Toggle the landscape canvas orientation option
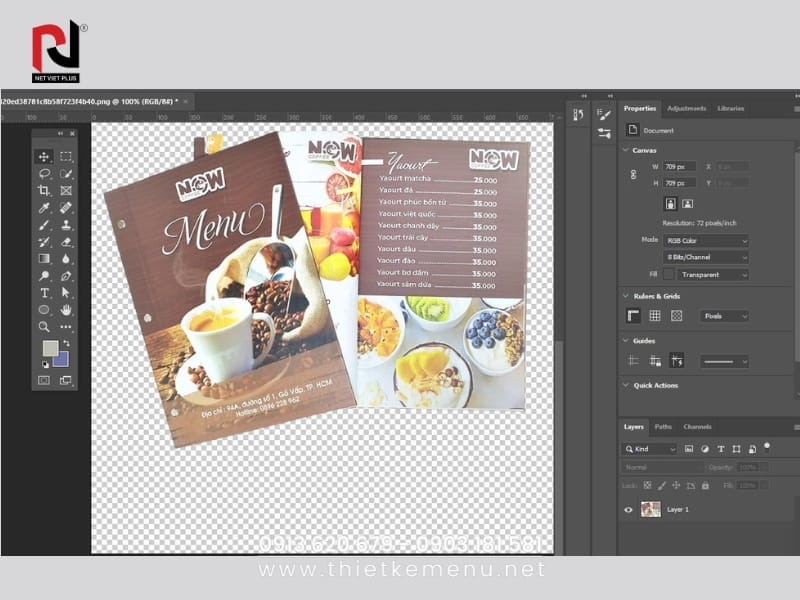Viewport: 800px width, 600px height. 688,202
